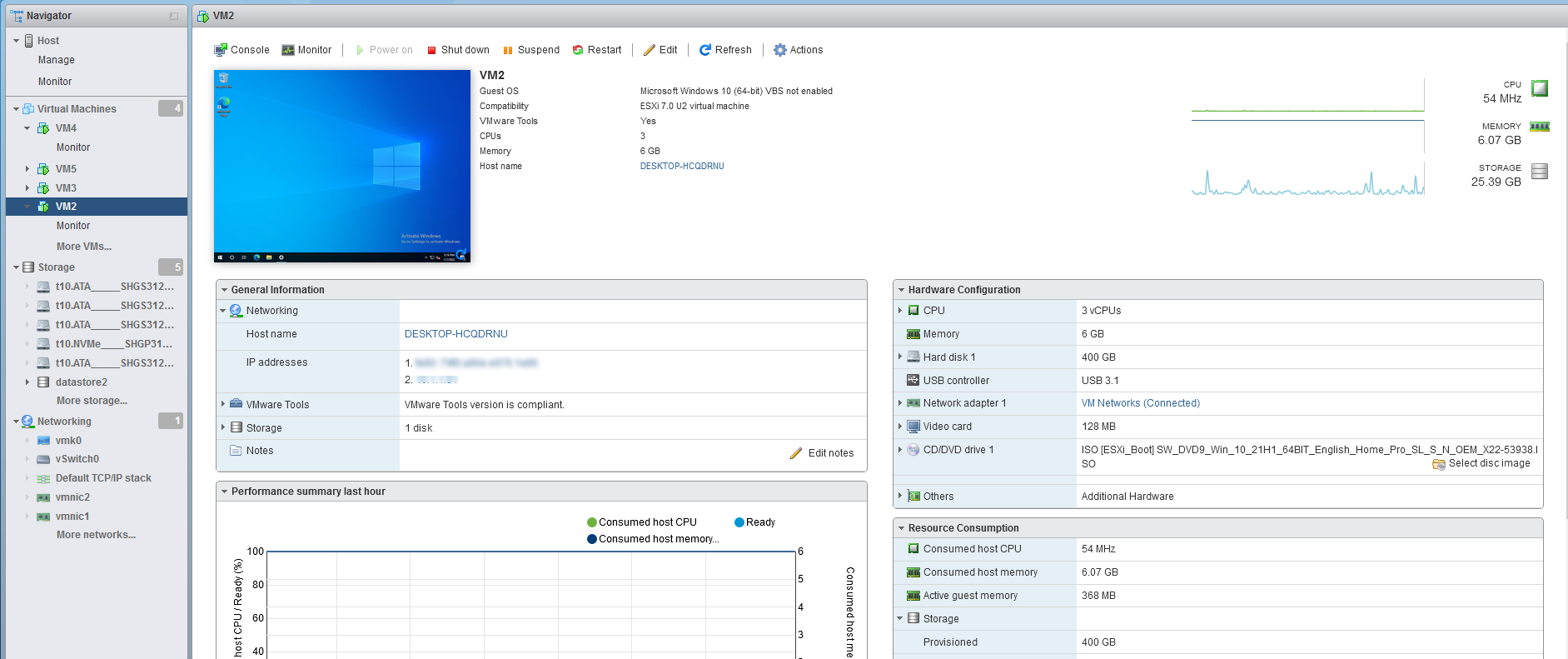Click the vmnic1 adapter icon
Viewport: 1568px width, 659px height.
coord(43,517)
